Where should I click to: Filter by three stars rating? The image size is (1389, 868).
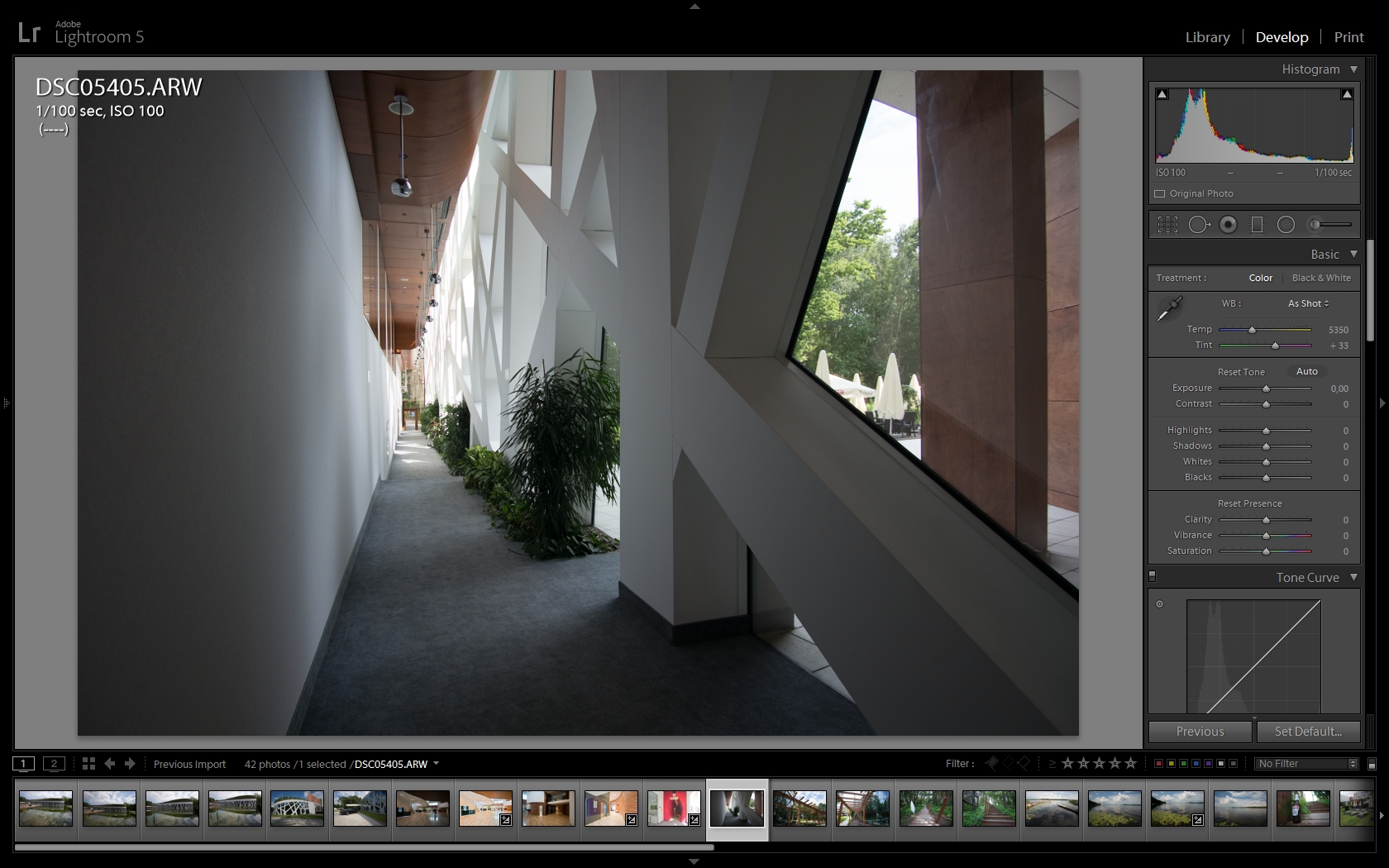coord(1099,763)
